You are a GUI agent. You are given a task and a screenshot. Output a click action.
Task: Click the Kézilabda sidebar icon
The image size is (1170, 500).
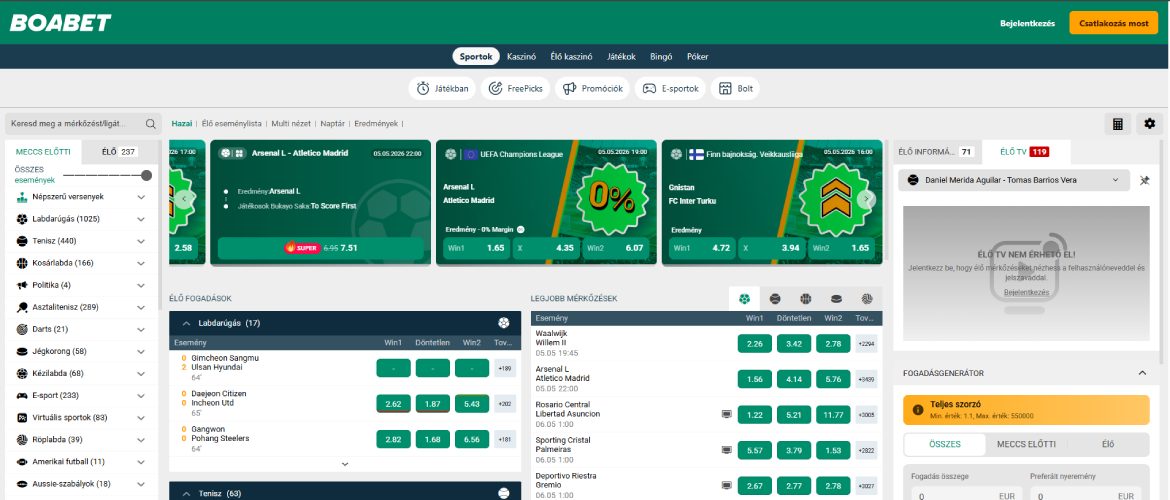[22, 373]
